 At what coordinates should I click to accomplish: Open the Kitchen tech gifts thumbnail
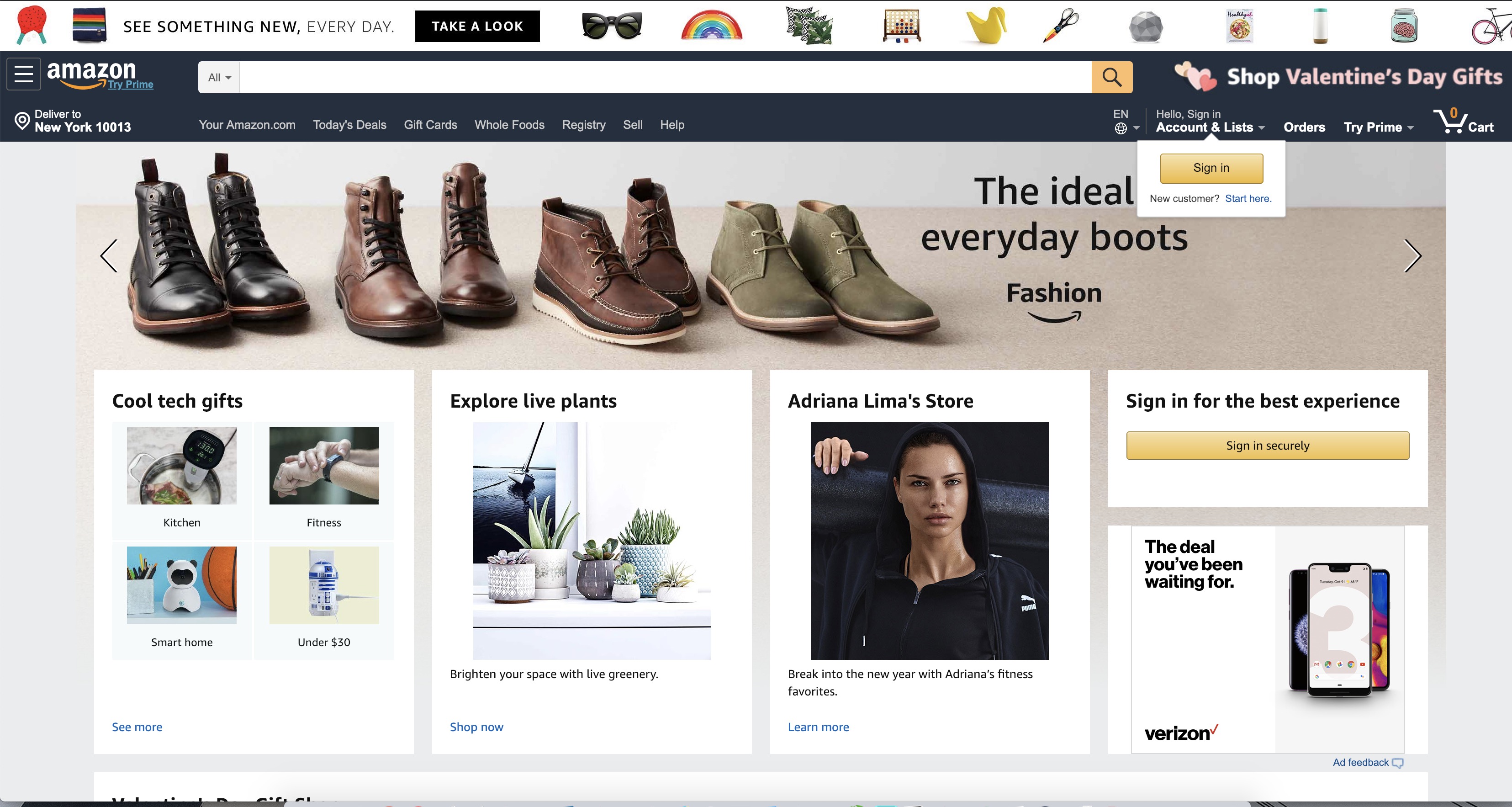pyautogui.click(x=181, y=465)
